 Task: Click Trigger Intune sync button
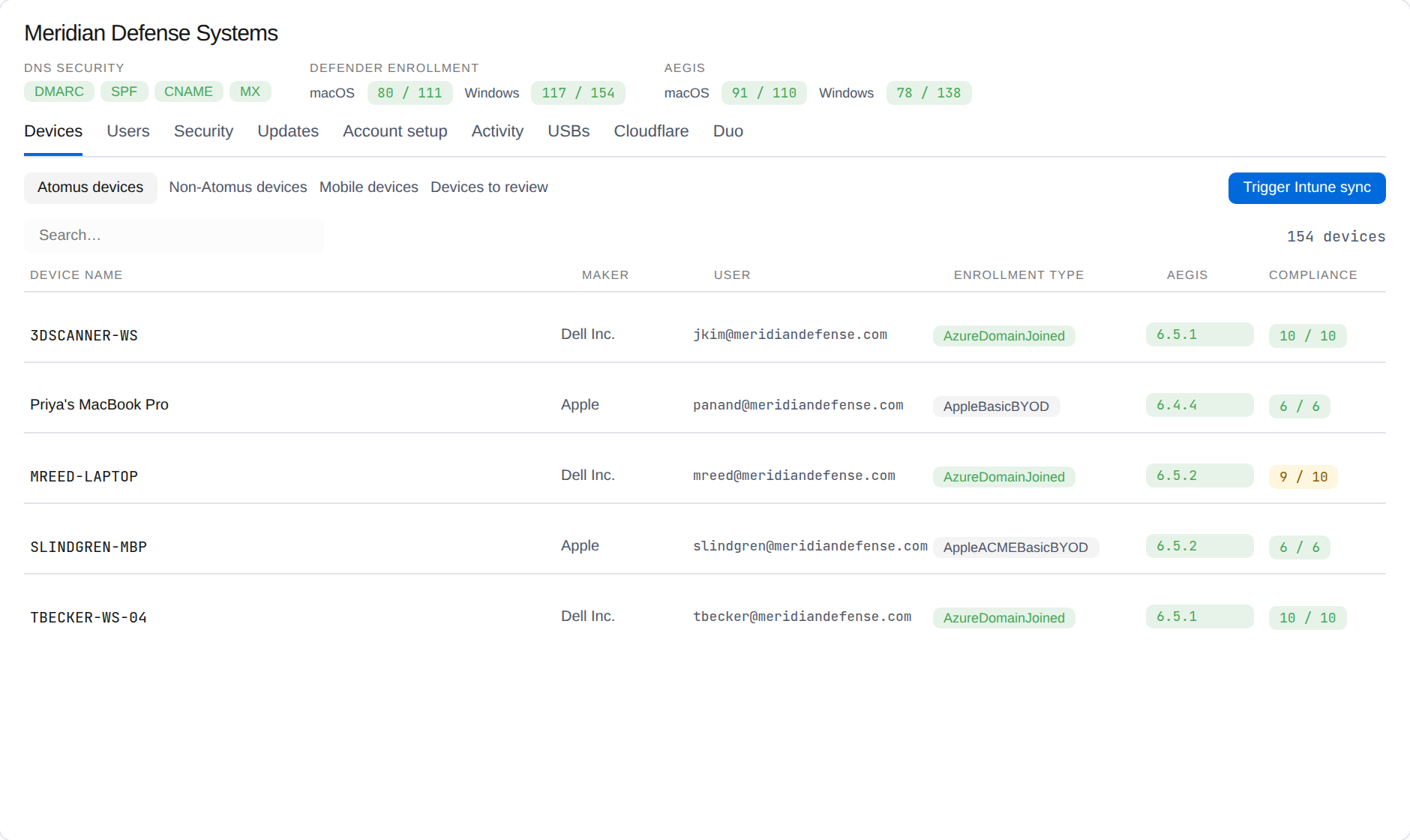(1306, 187)
